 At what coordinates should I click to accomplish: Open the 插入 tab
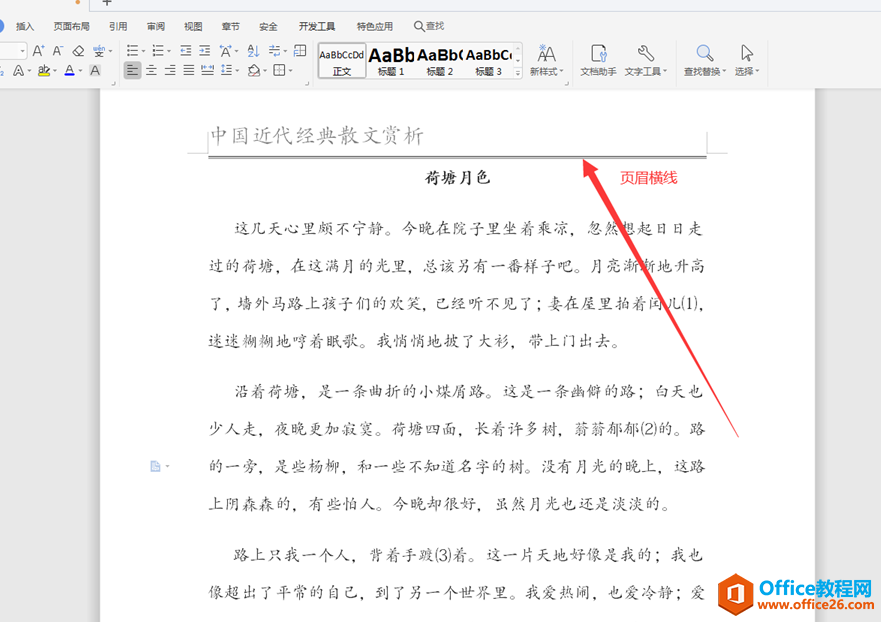coord(25,26)
